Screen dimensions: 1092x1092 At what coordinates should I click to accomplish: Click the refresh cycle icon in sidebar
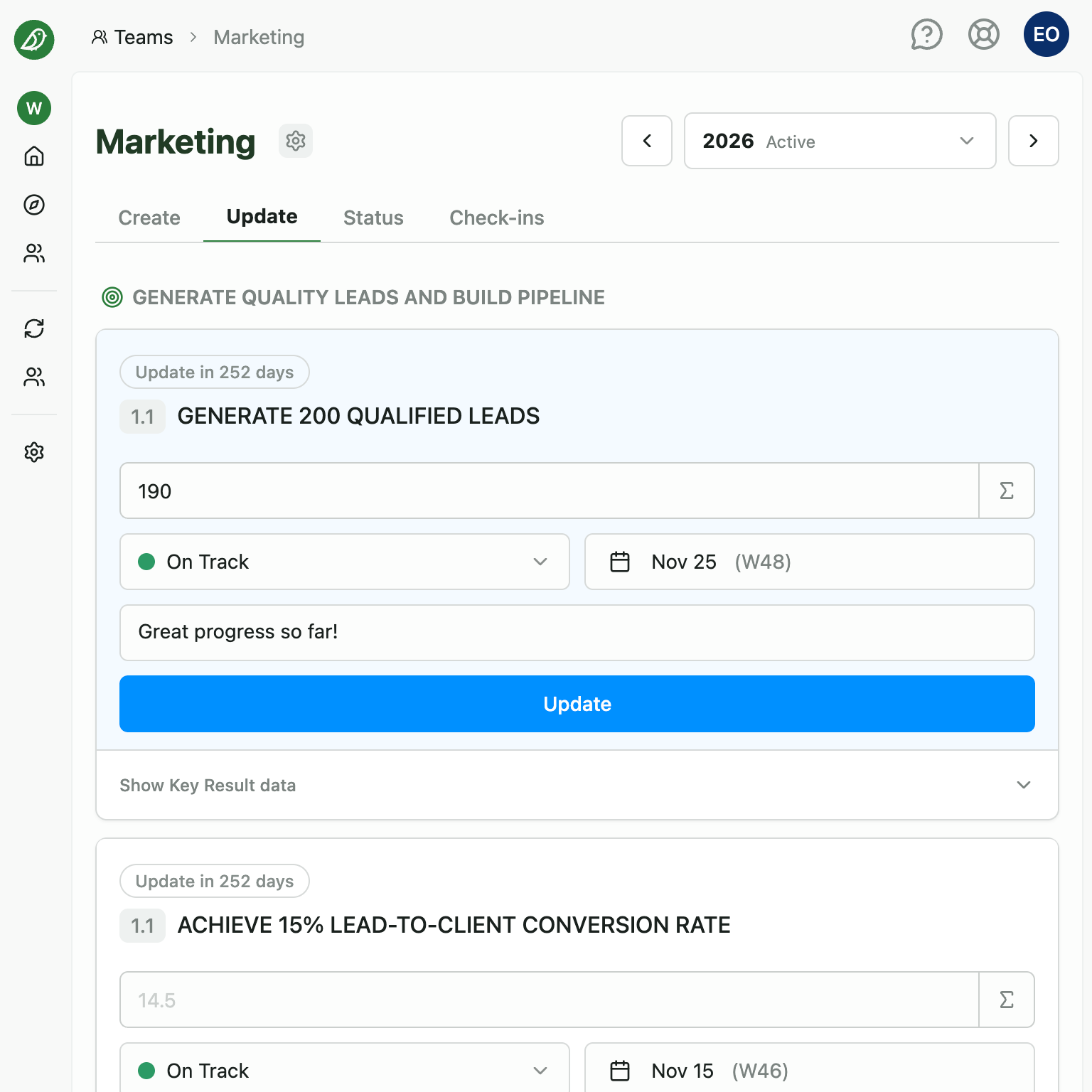(x=34, y=328)
